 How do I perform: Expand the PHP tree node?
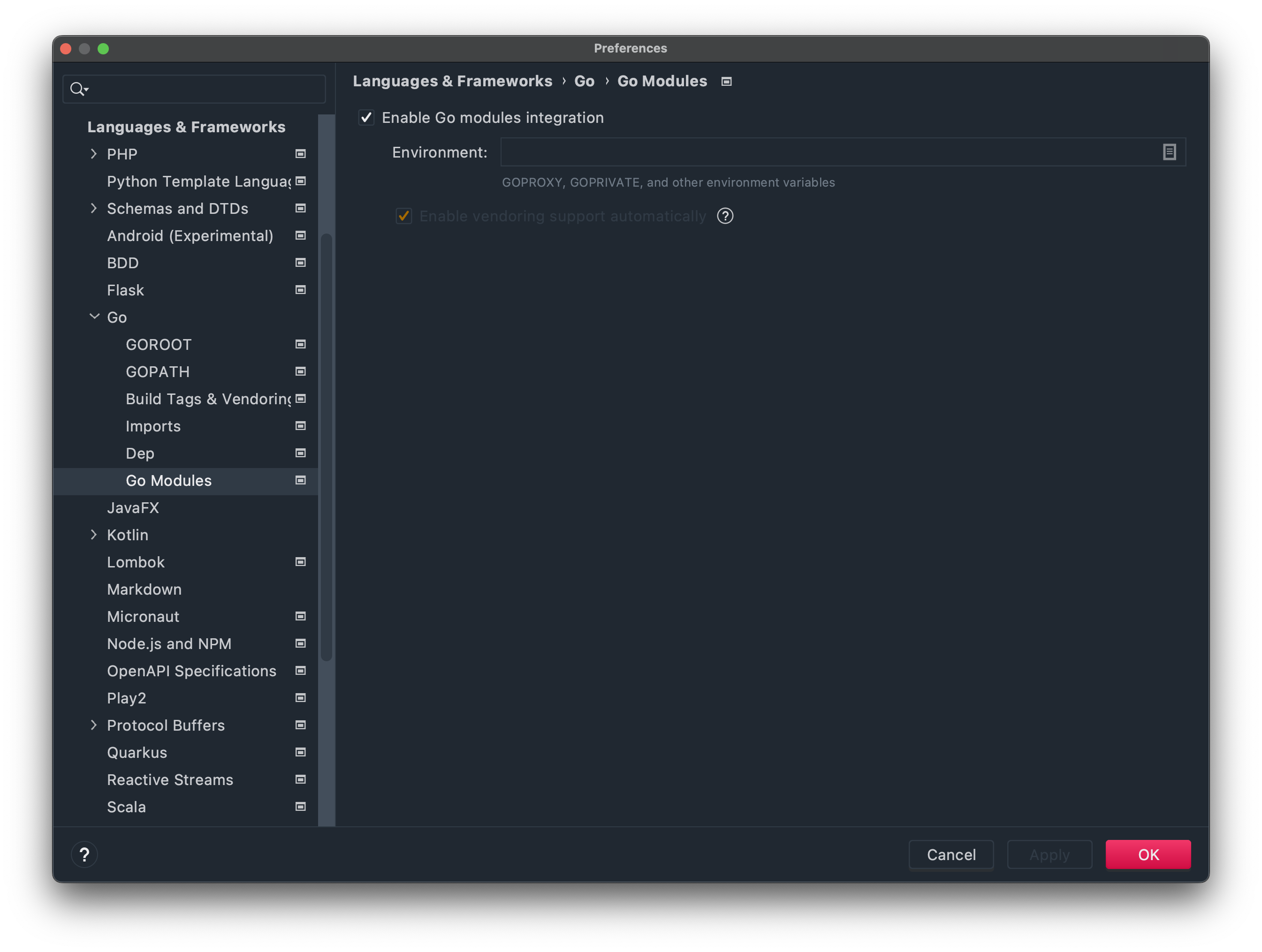click(93, 154)
